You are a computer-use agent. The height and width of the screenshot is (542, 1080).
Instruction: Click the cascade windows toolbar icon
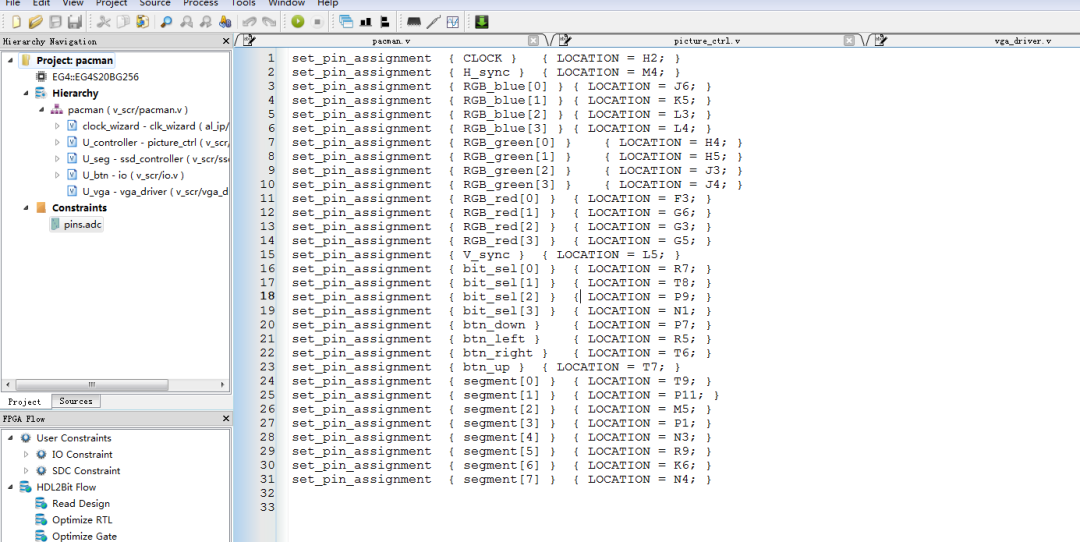[346, 22]
